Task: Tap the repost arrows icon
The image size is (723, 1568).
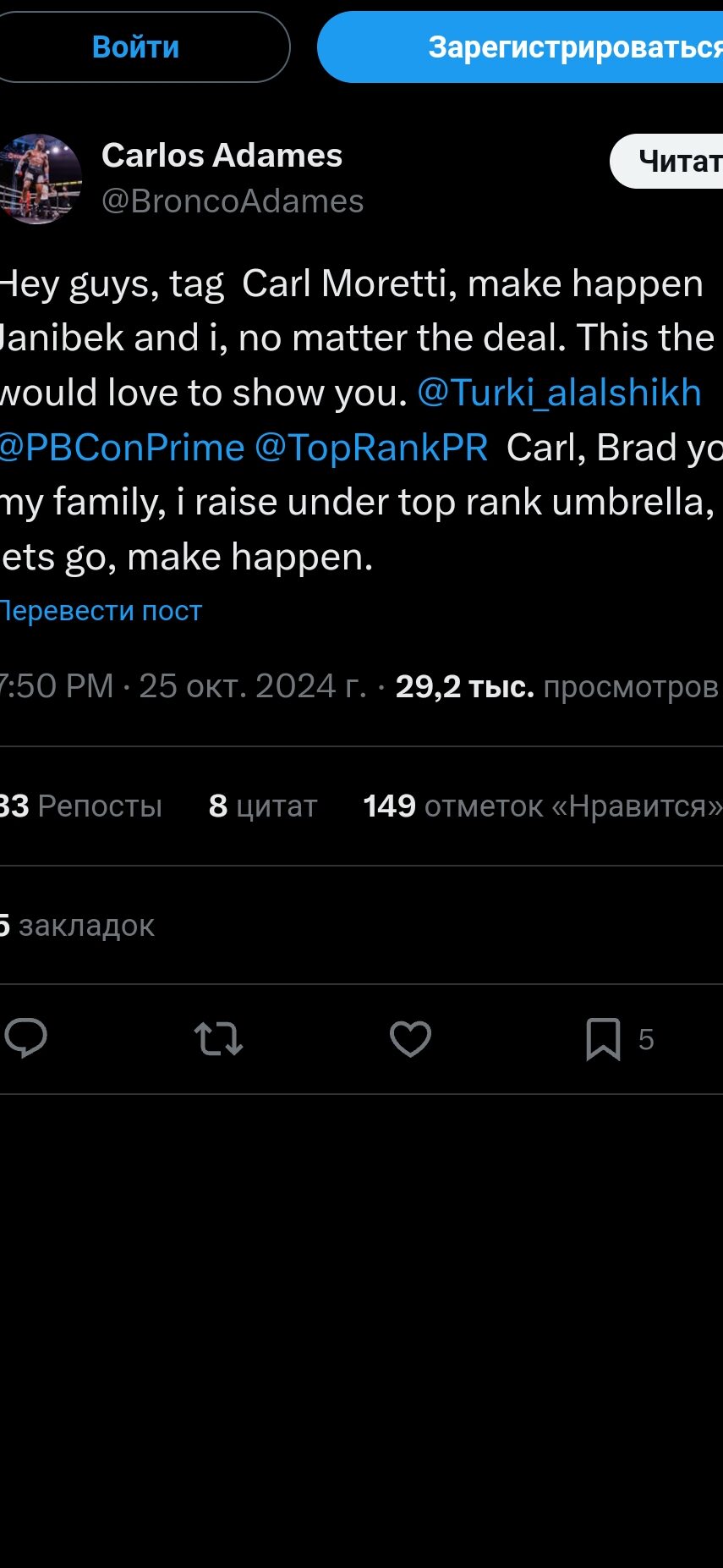Action: [218, 1038]
